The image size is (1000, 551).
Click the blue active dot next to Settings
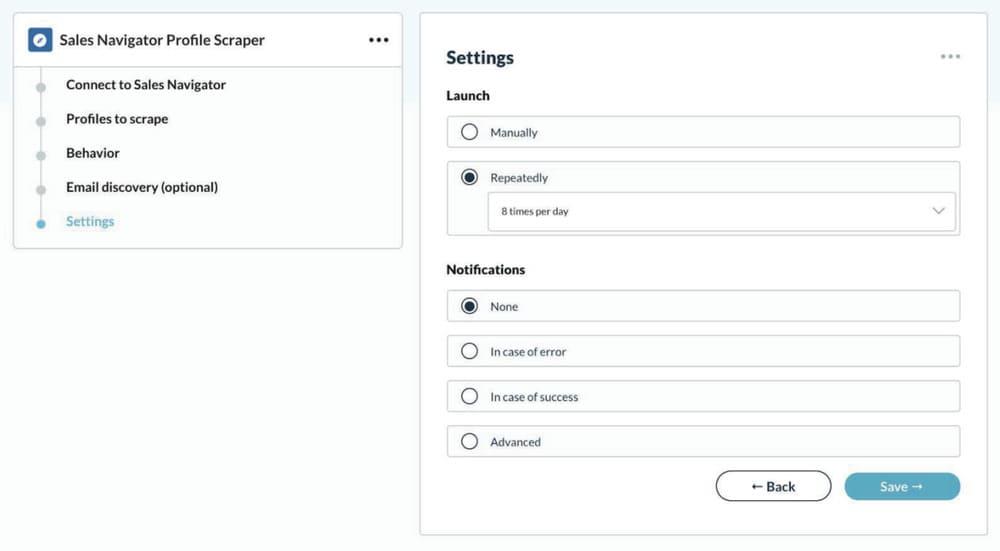41,224
